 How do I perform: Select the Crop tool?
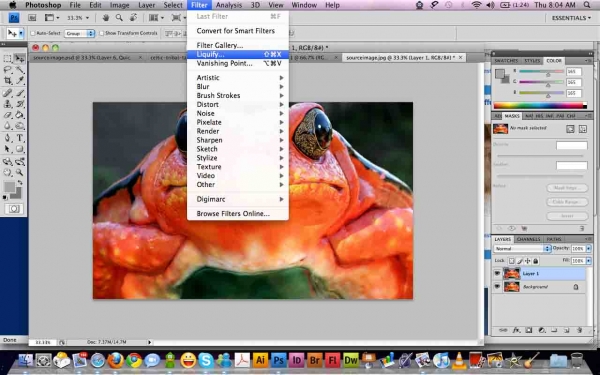click(7, 80)
